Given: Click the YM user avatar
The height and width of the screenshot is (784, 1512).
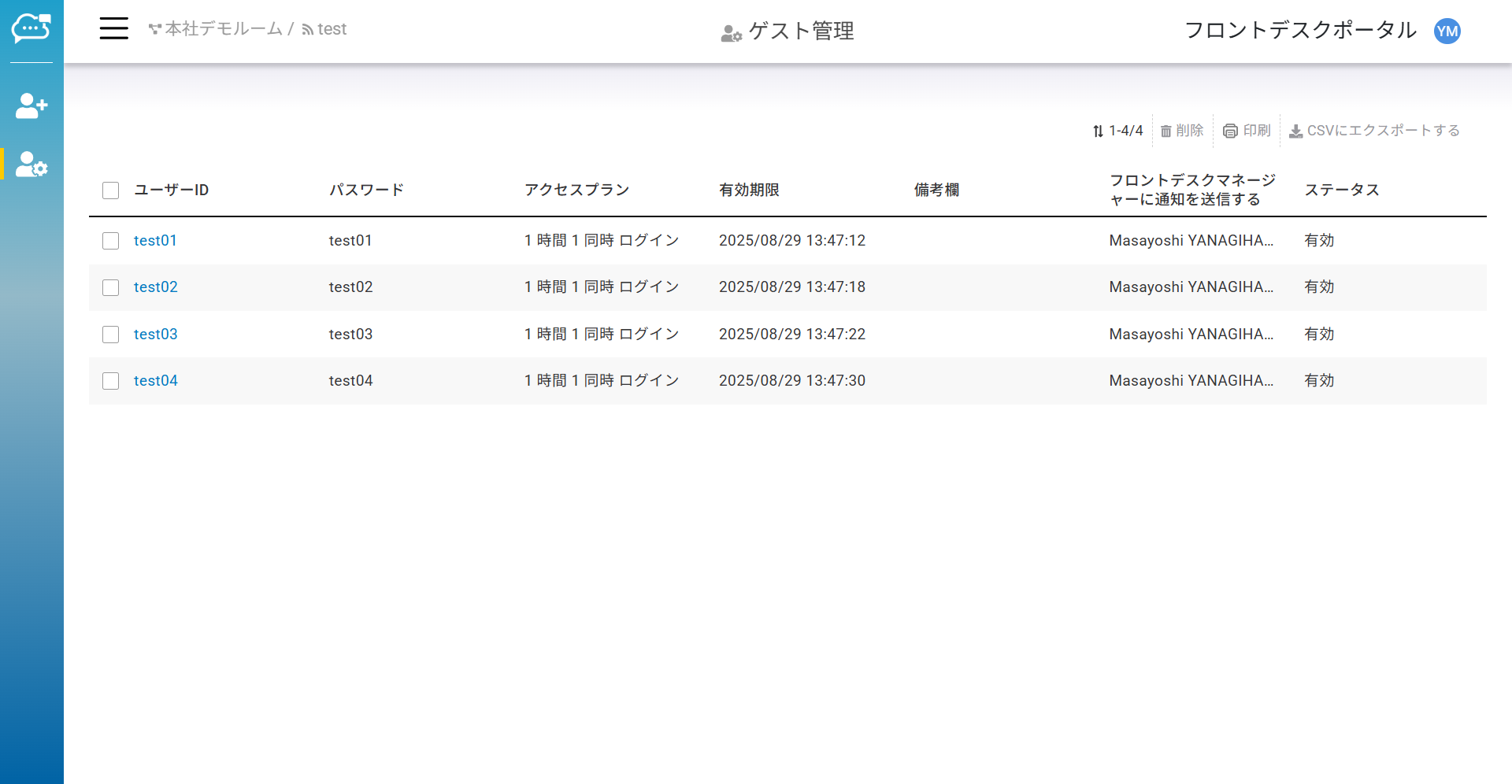Looking at the screenshot, I should point(1447,31).
